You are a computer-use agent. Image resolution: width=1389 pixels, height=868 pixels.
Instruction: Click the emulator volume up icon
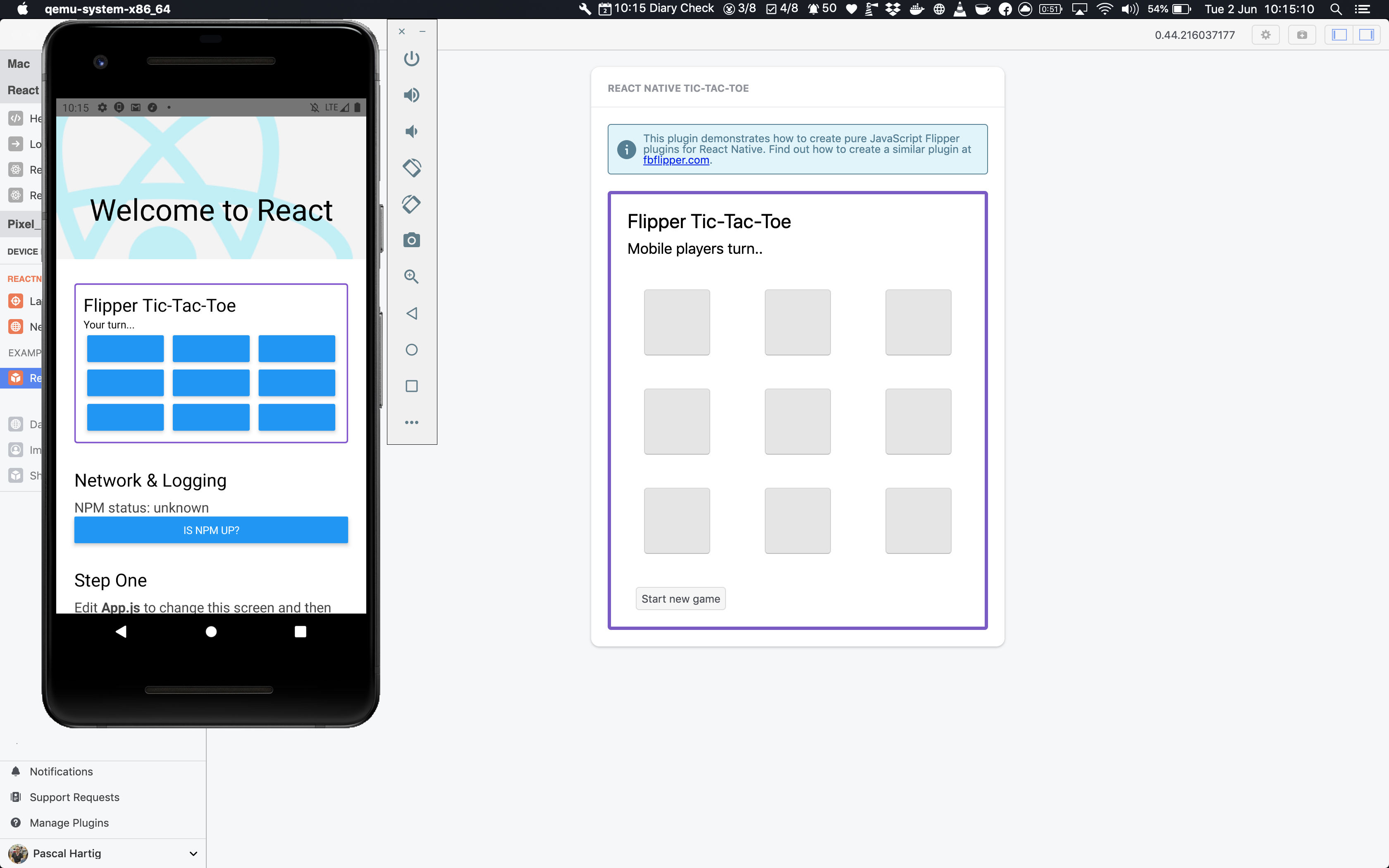pos(412,95)
